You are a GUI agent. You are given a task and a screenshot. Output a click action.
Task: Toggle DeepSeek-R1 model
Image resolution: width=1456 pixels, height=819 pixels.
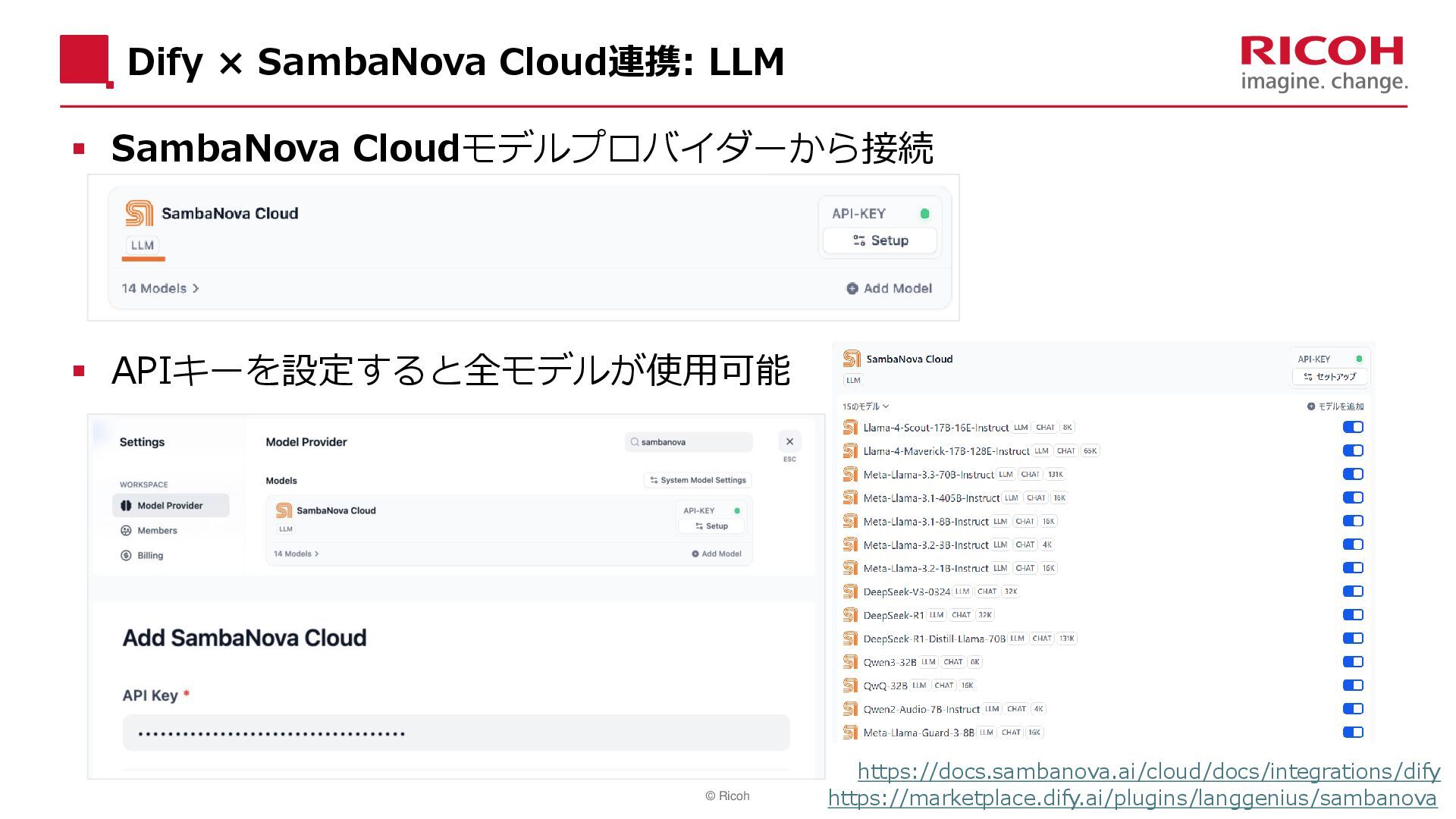[1353, 615]
